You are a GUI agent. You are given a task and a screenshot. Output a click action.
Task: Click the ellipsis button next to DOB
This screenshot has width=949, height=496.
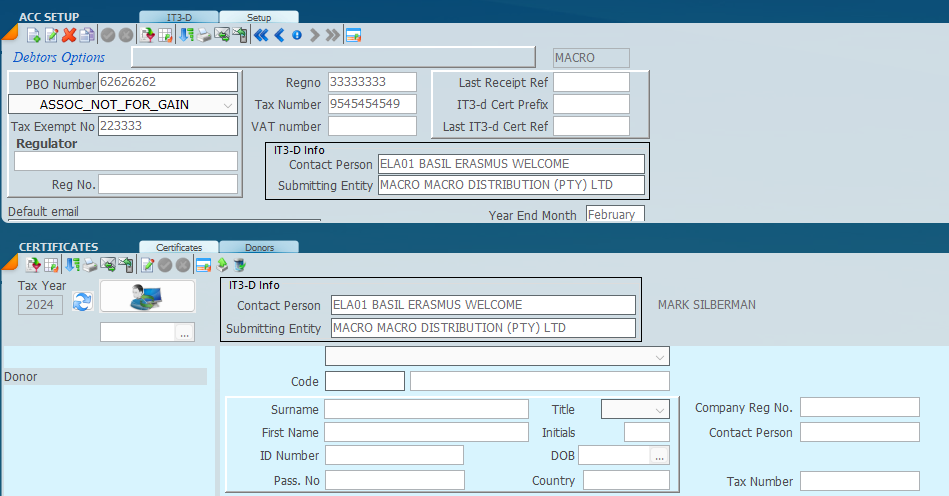[658, 456]
